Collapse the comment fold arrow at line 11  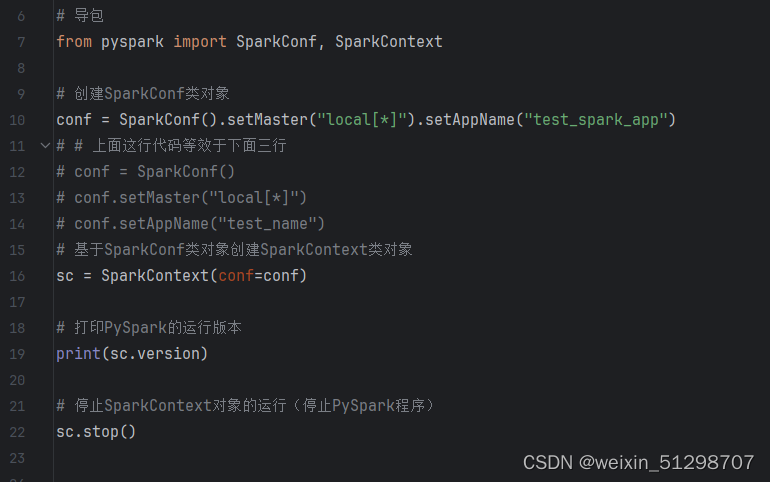pos(45,145)
